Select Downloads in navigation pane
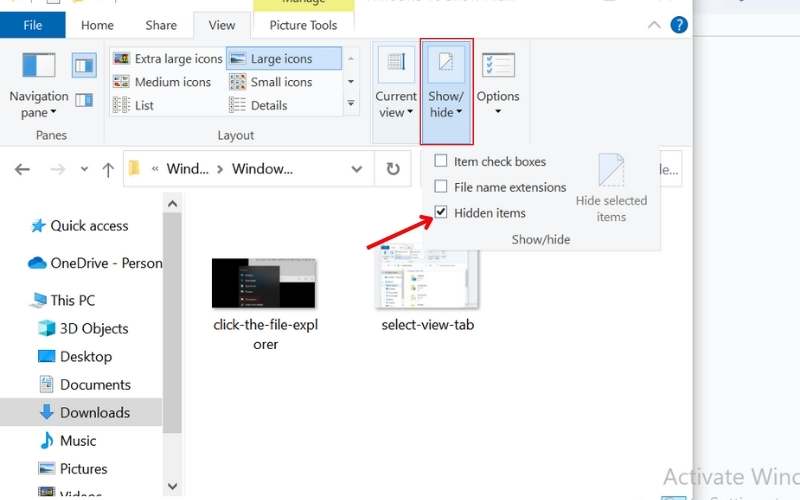This screenshot has height=500, width=800. pyautogui.click(x=81, y=412)
